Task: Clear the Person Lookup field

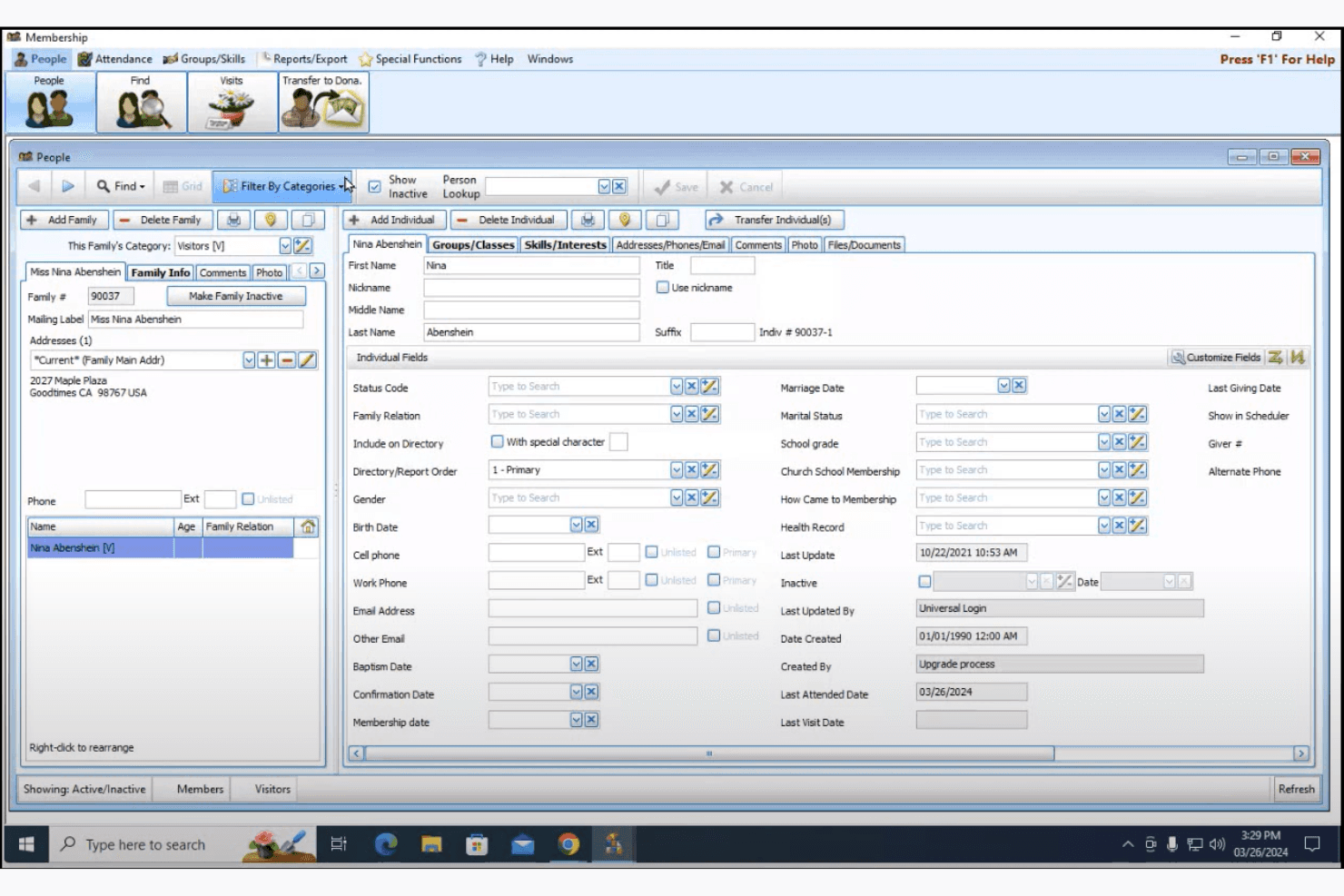Action: pyautogui.click(x=619, y=186)
